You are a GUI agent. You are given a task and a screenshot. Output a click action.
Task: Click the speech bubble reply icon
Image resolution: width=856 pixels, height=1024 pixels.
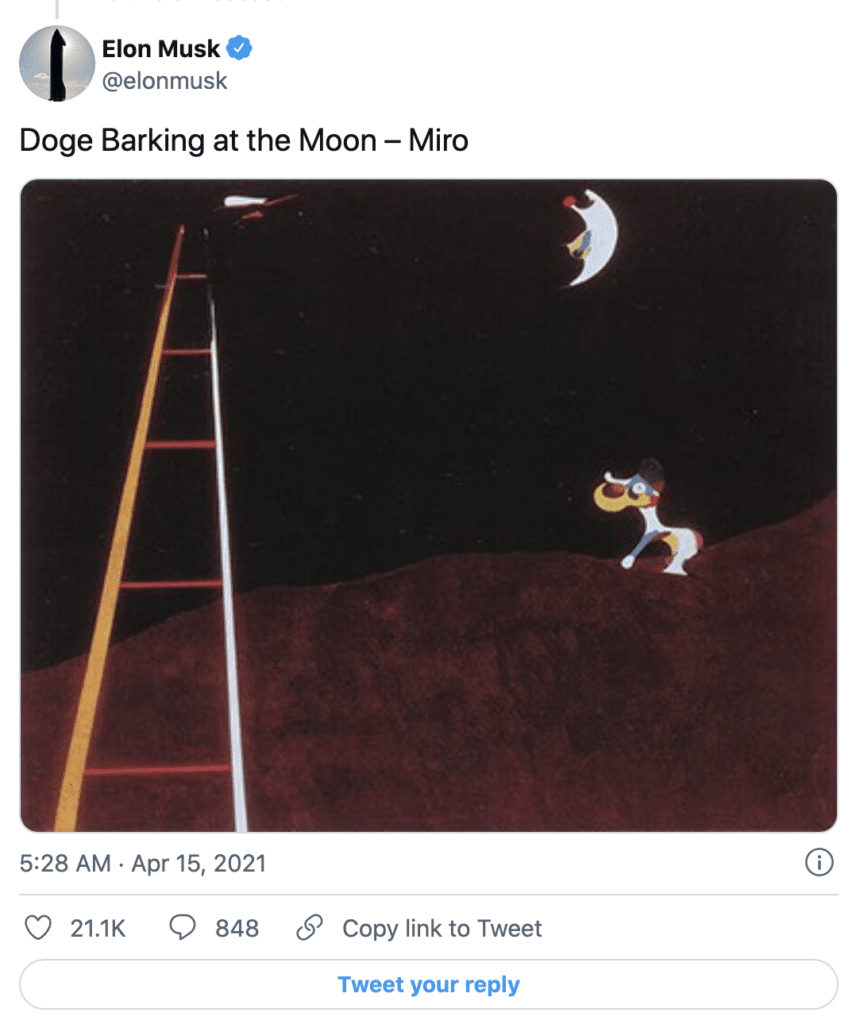(x=183, y=927)
